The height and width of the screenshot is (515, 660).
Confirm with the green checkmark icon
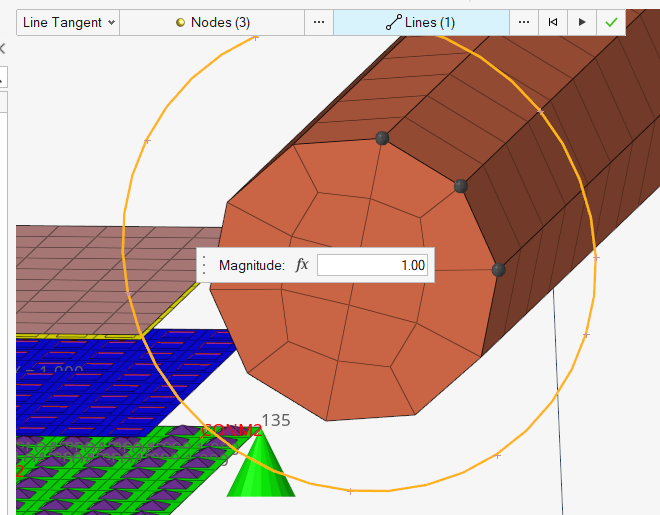pos(610,22)
